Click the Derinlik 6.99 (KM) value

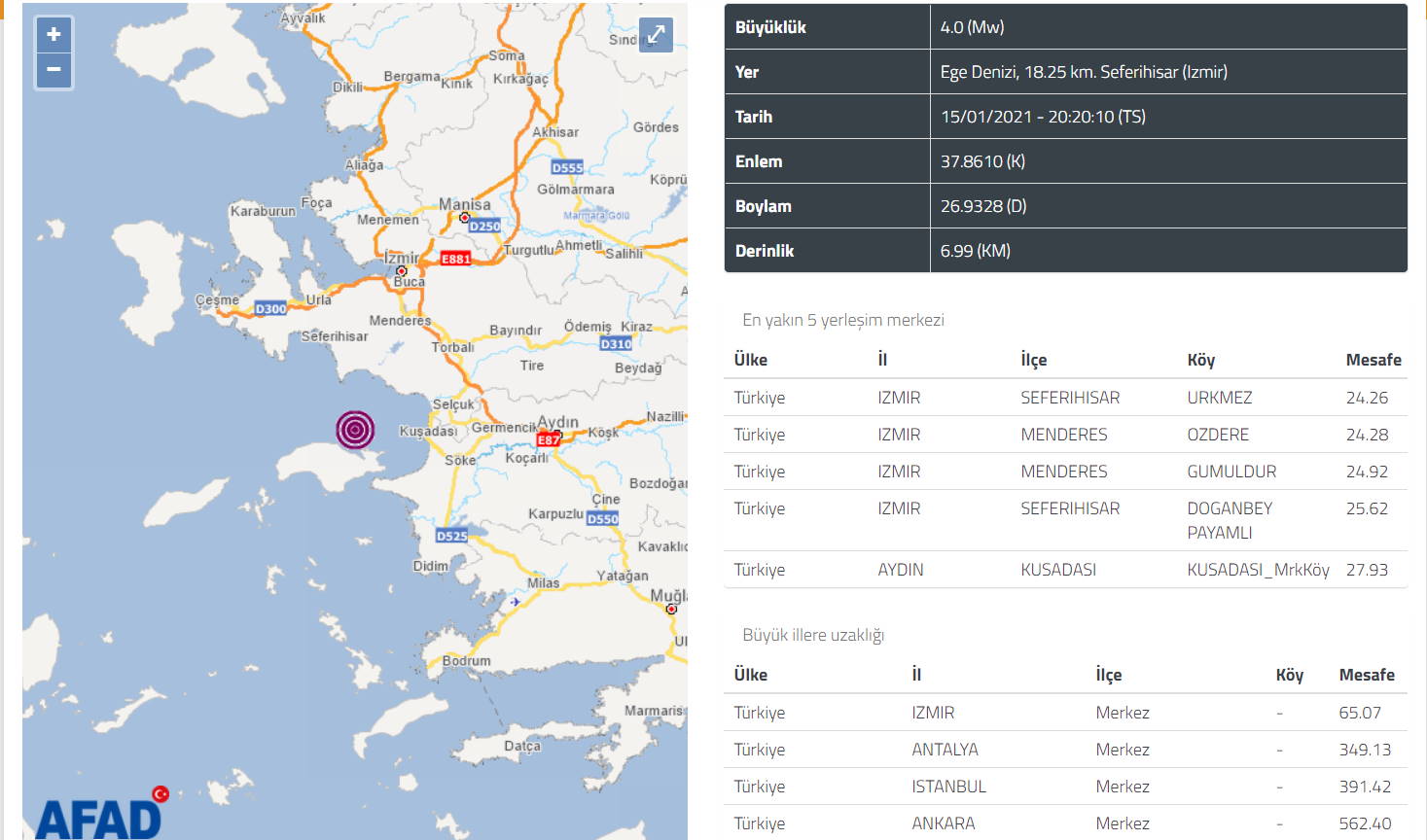975,251
